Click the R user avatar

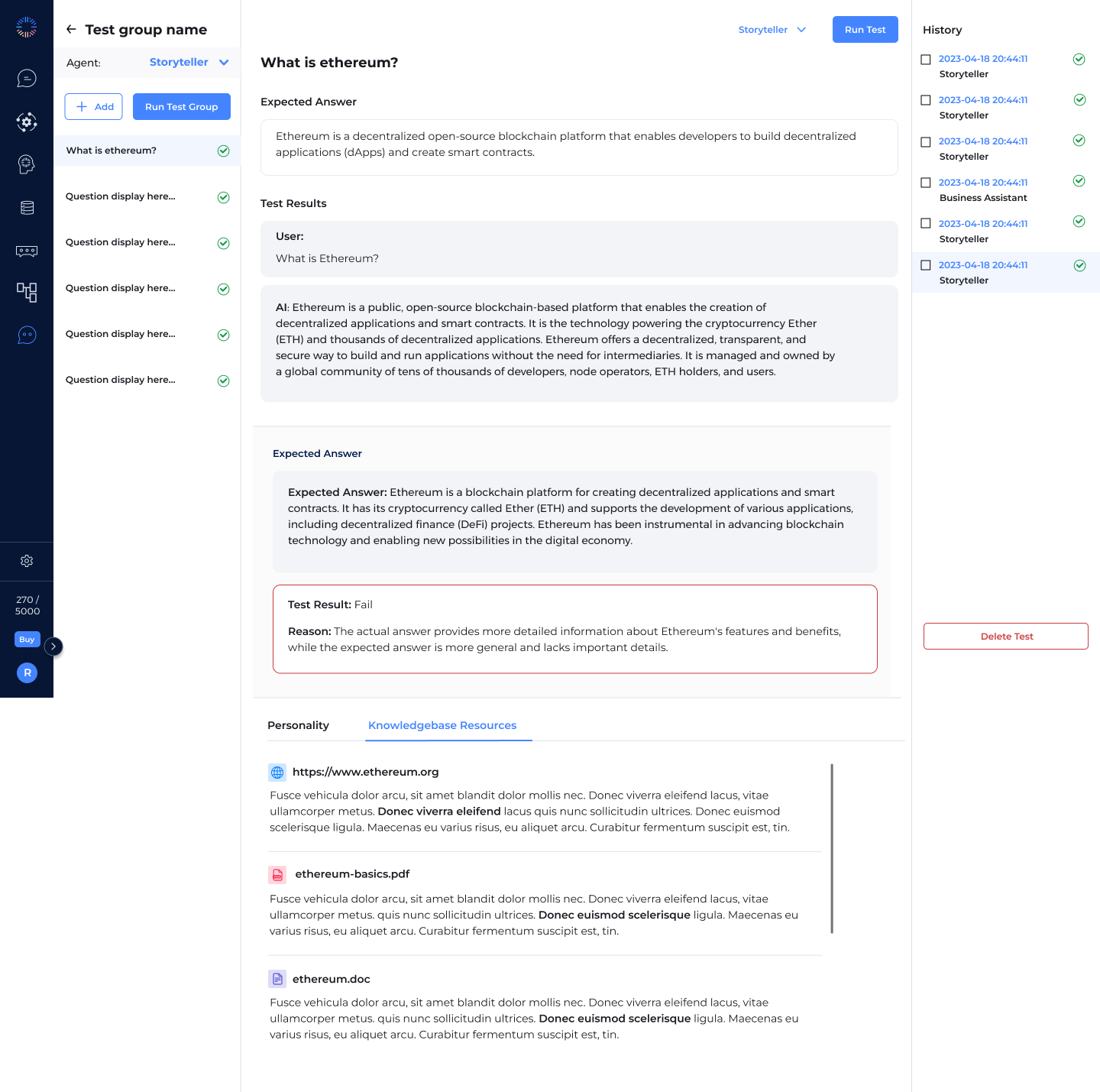tap(27, 672)
